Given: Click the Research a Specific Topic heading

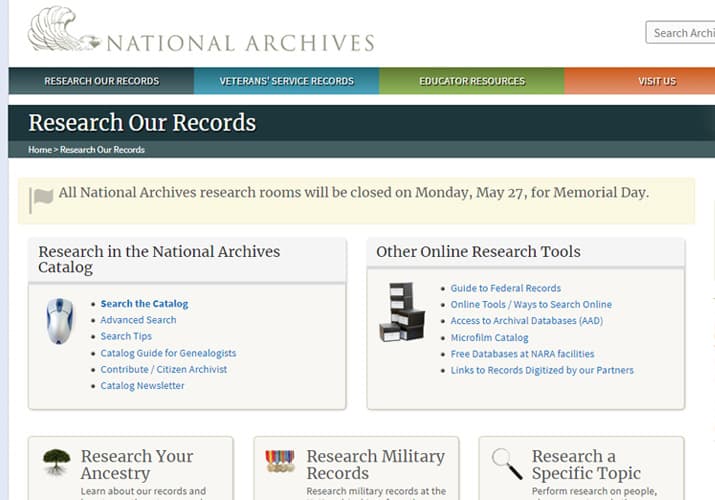Looking at the screenshot, I should pos(586,464).
